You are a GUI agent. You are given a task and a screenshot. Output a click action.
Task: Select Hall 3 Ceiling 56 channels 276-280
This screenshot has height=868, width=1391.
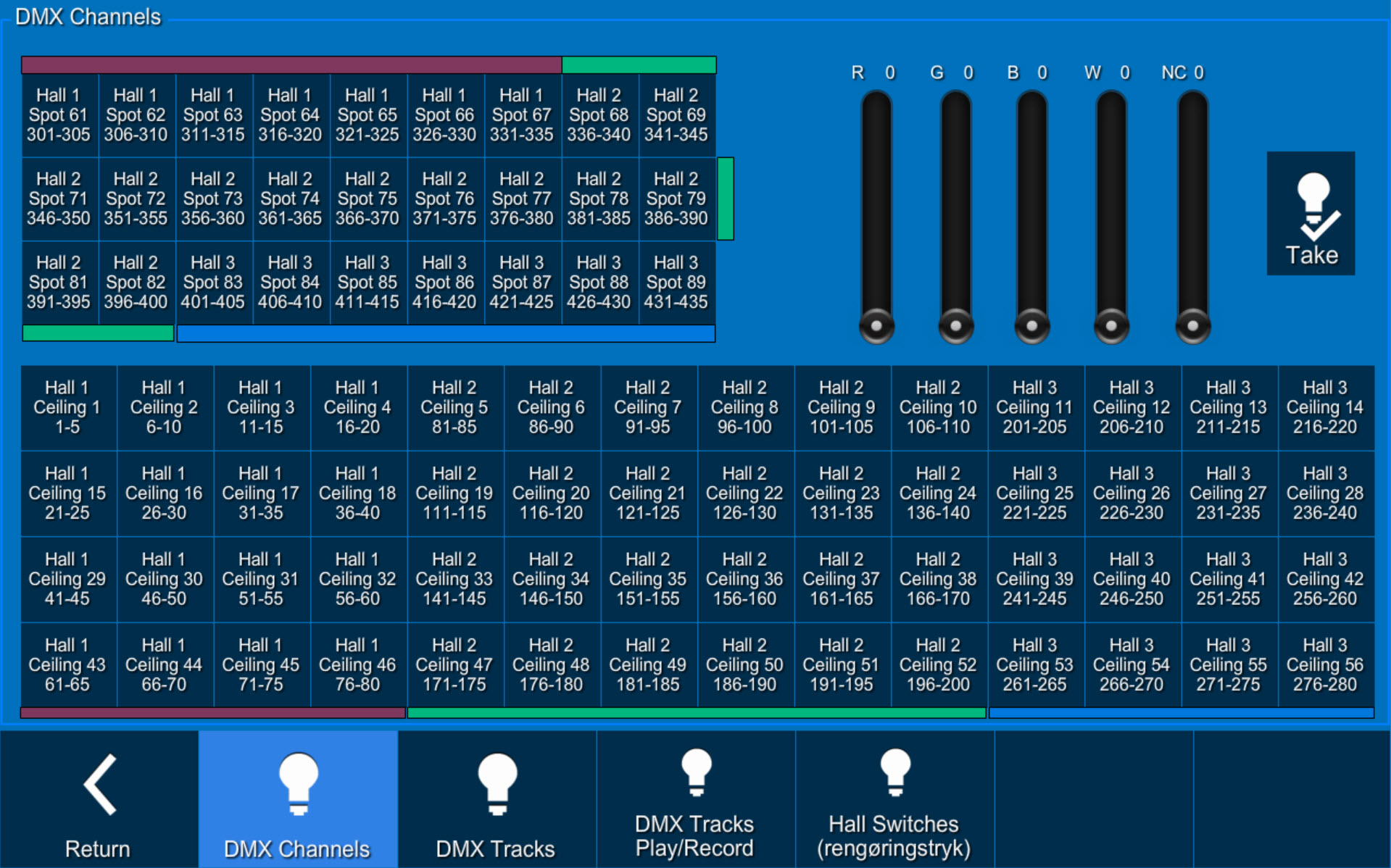pos(1325,664)
